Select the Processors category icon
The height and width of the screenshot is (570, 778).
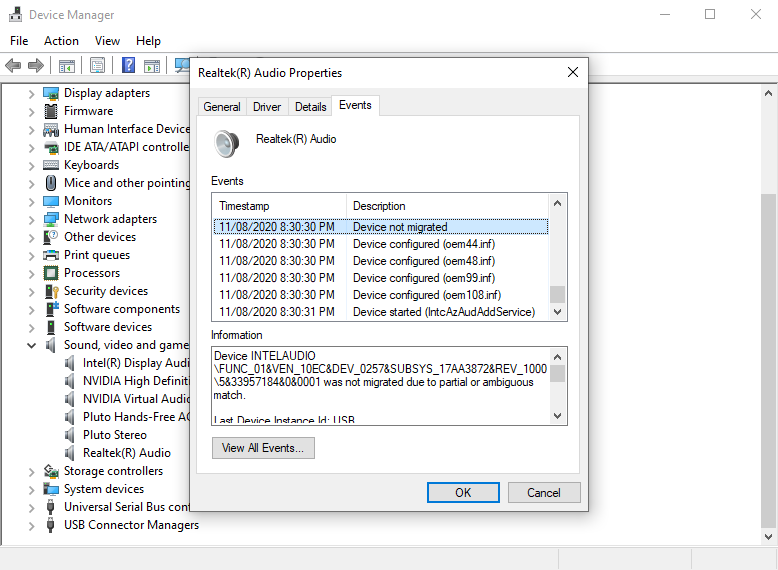pos(51,273)
